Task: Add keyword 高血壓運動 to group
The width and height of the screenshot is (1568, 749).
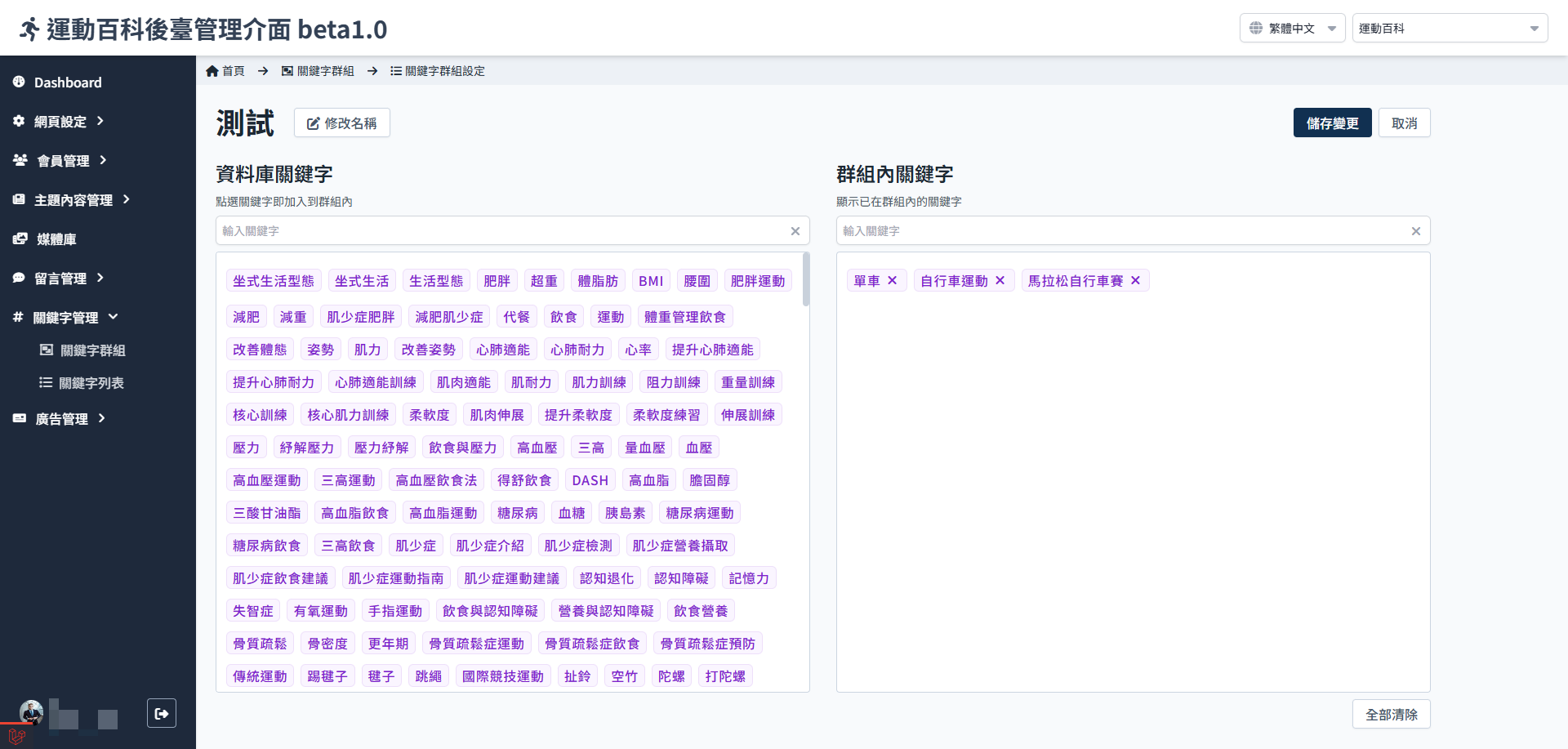Action: coord(266,479)
